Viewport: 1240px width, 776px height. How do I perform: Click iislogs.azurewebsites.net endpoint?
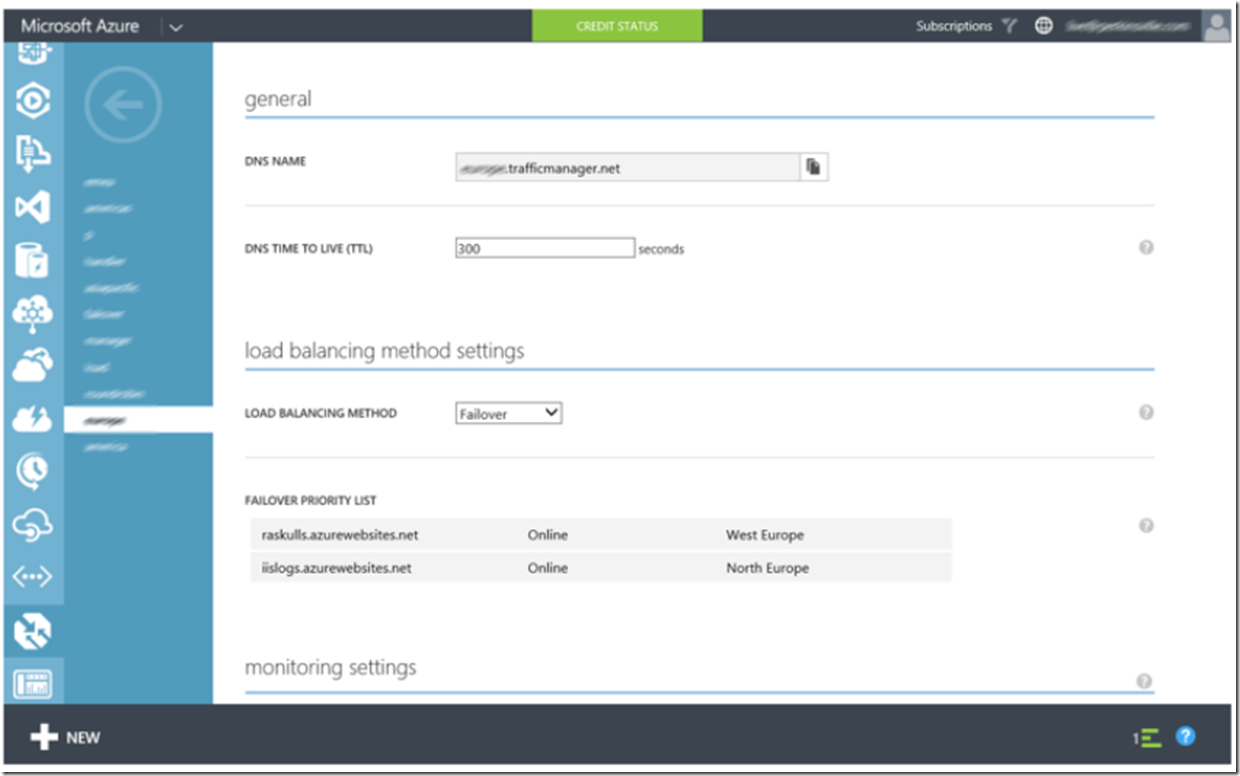pyautogui.click(x=336, y=568)
